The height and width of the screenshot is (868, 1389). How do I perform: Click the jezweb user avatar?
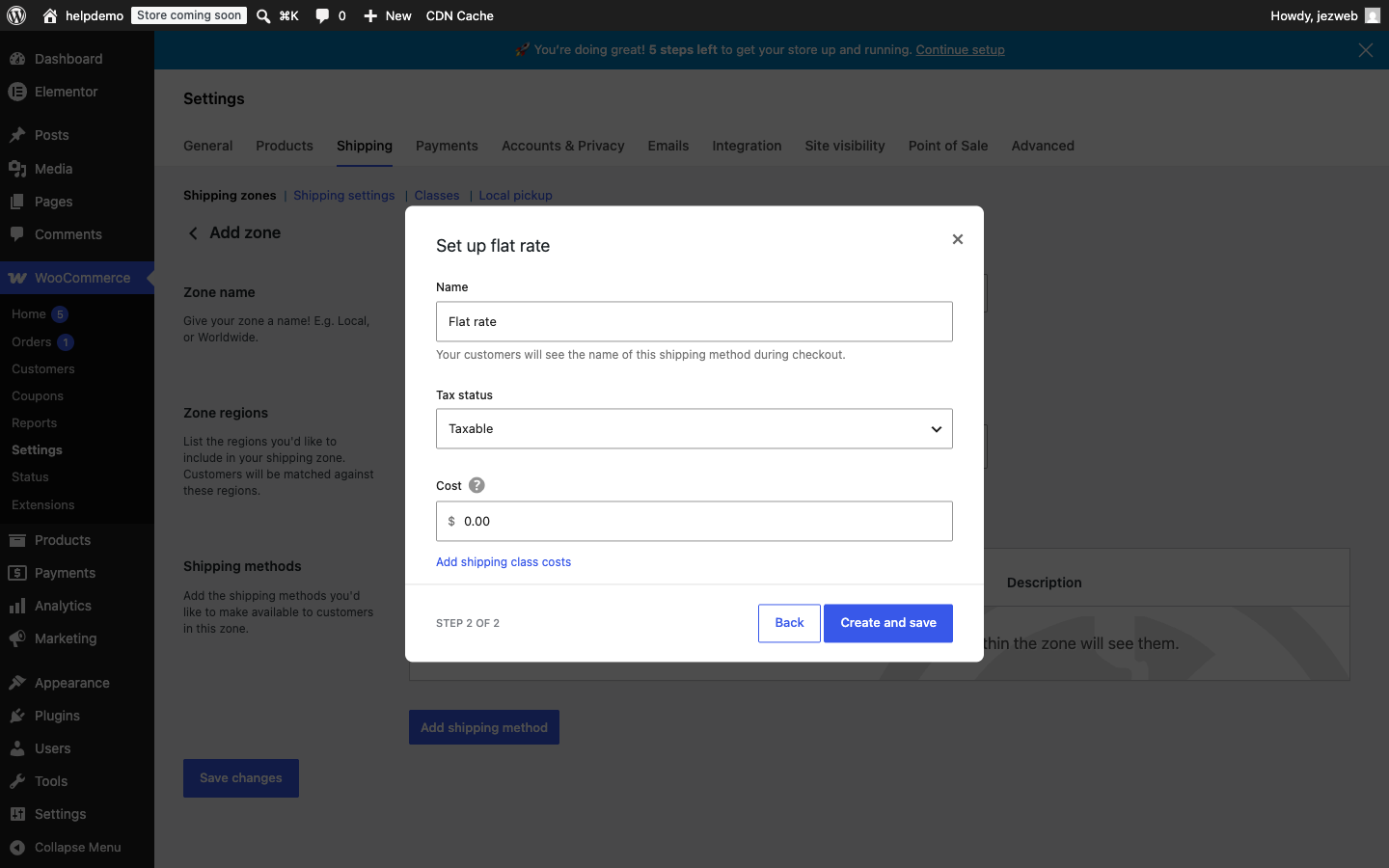[1373, 15]
